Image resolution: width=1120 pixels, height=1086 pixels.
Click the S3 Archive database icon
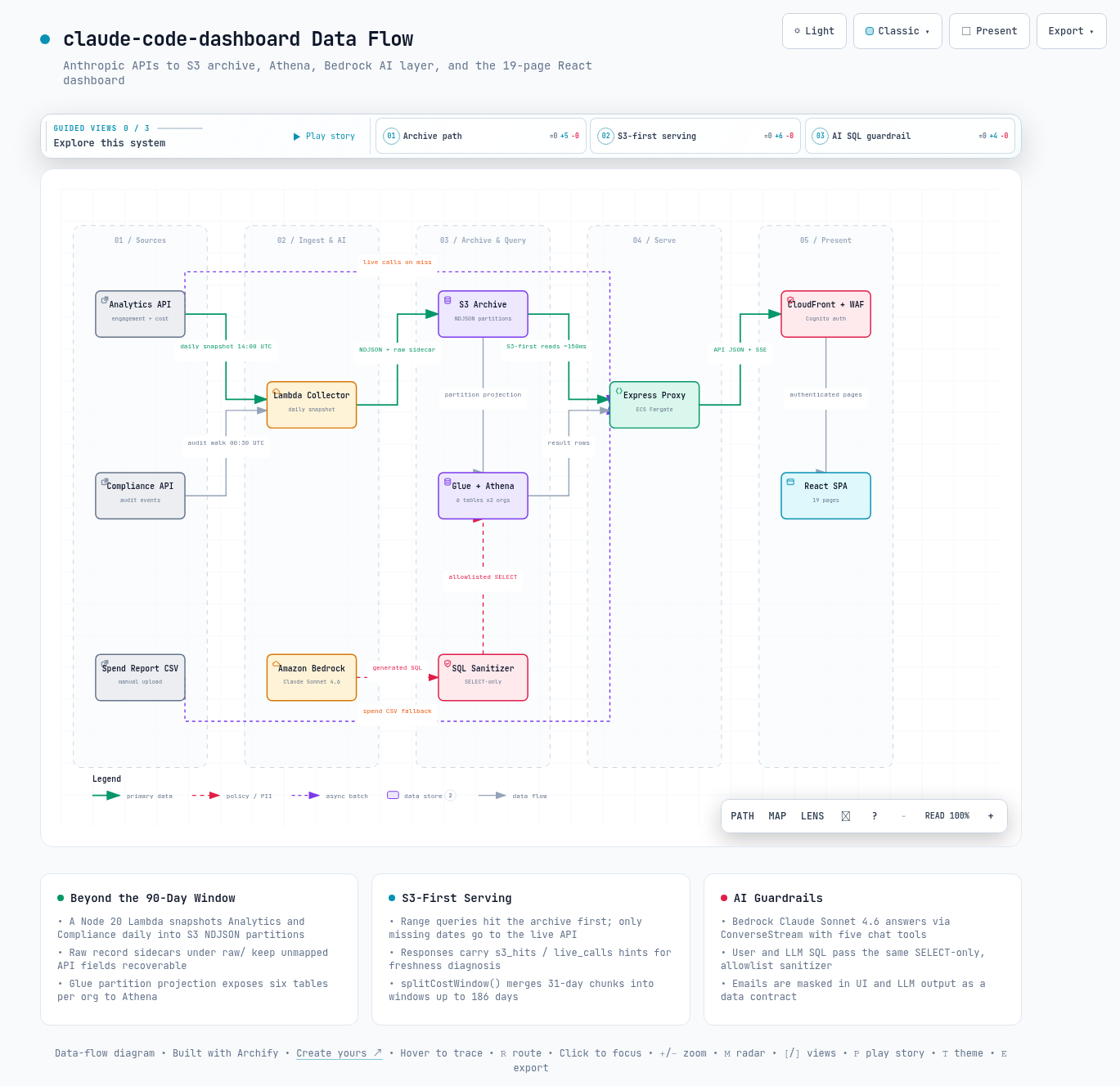pos(448,300)
